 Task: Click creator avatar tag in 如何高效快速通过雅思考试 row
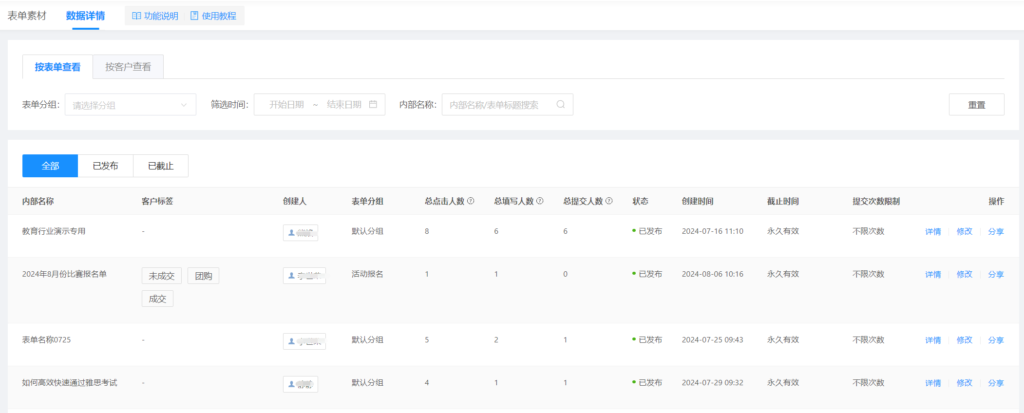coord(300,384)
